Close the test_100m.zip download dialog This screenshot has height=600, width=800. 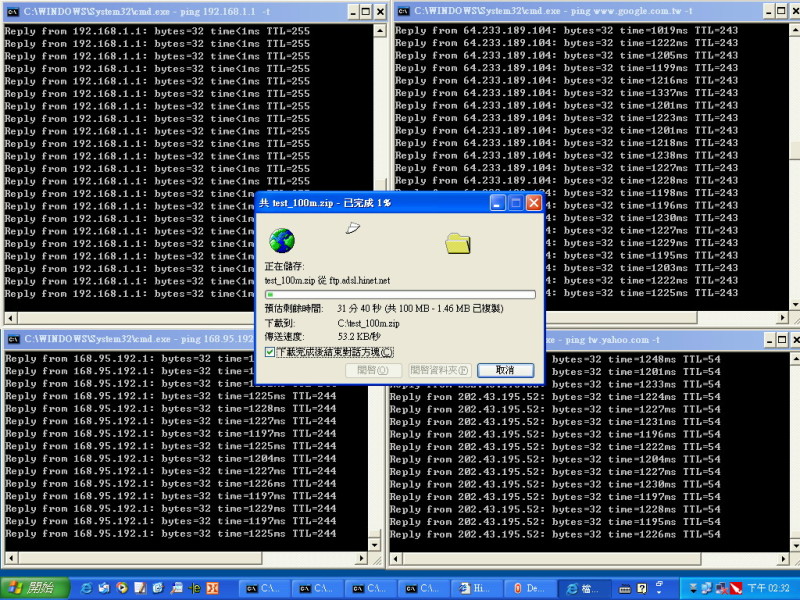pos(534,203)
